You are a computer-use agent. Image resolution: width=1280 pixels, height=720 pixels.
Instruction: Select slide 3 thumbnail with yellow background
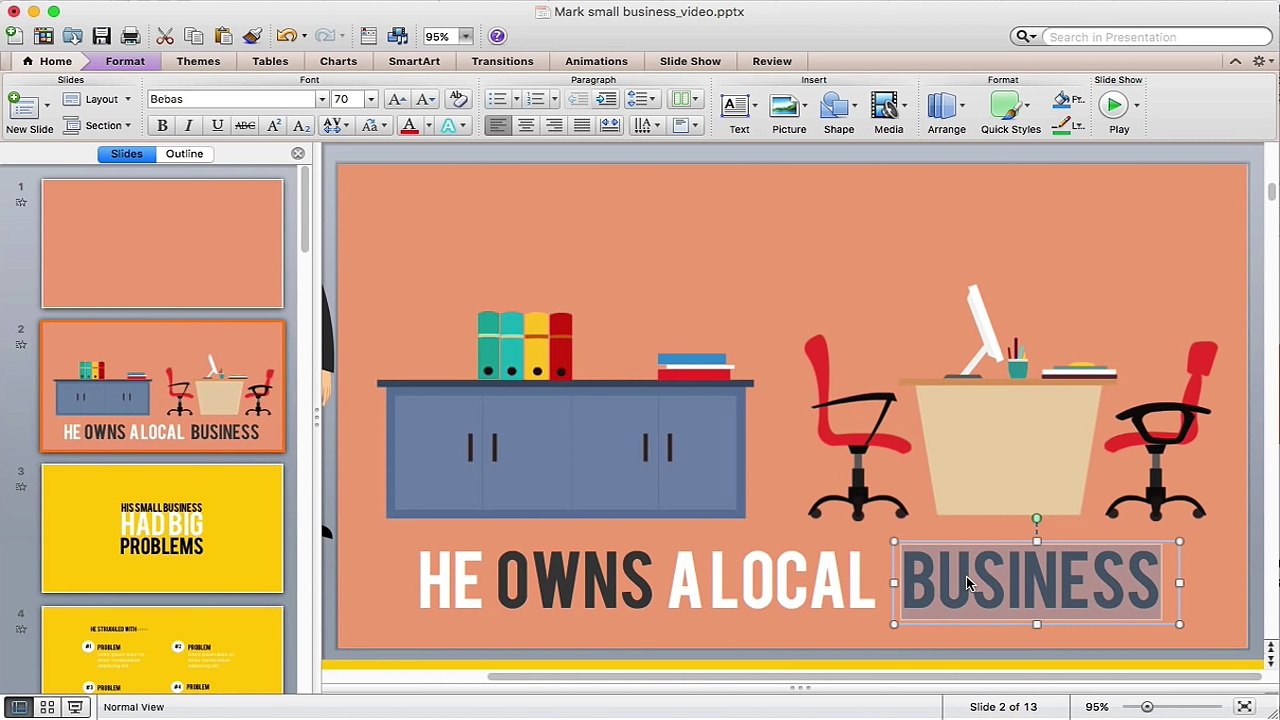click(x=162, y=528)
